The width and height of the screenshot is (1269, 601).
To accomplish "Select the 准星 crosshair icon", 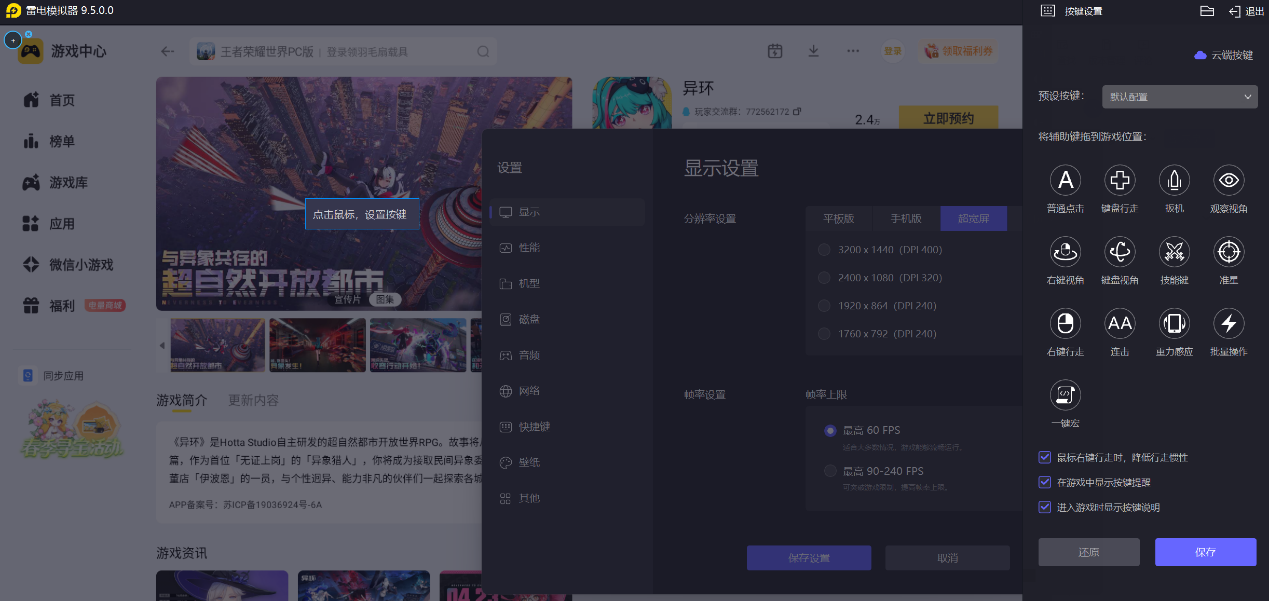I will [1228, 251].
